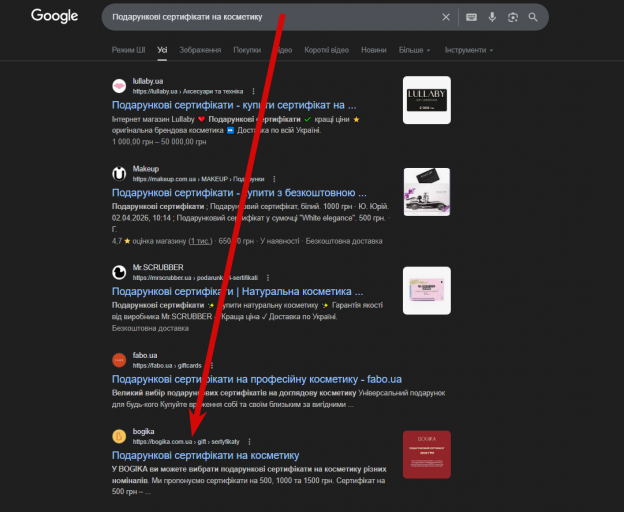Click the bogika site name text

coord(143,431)
